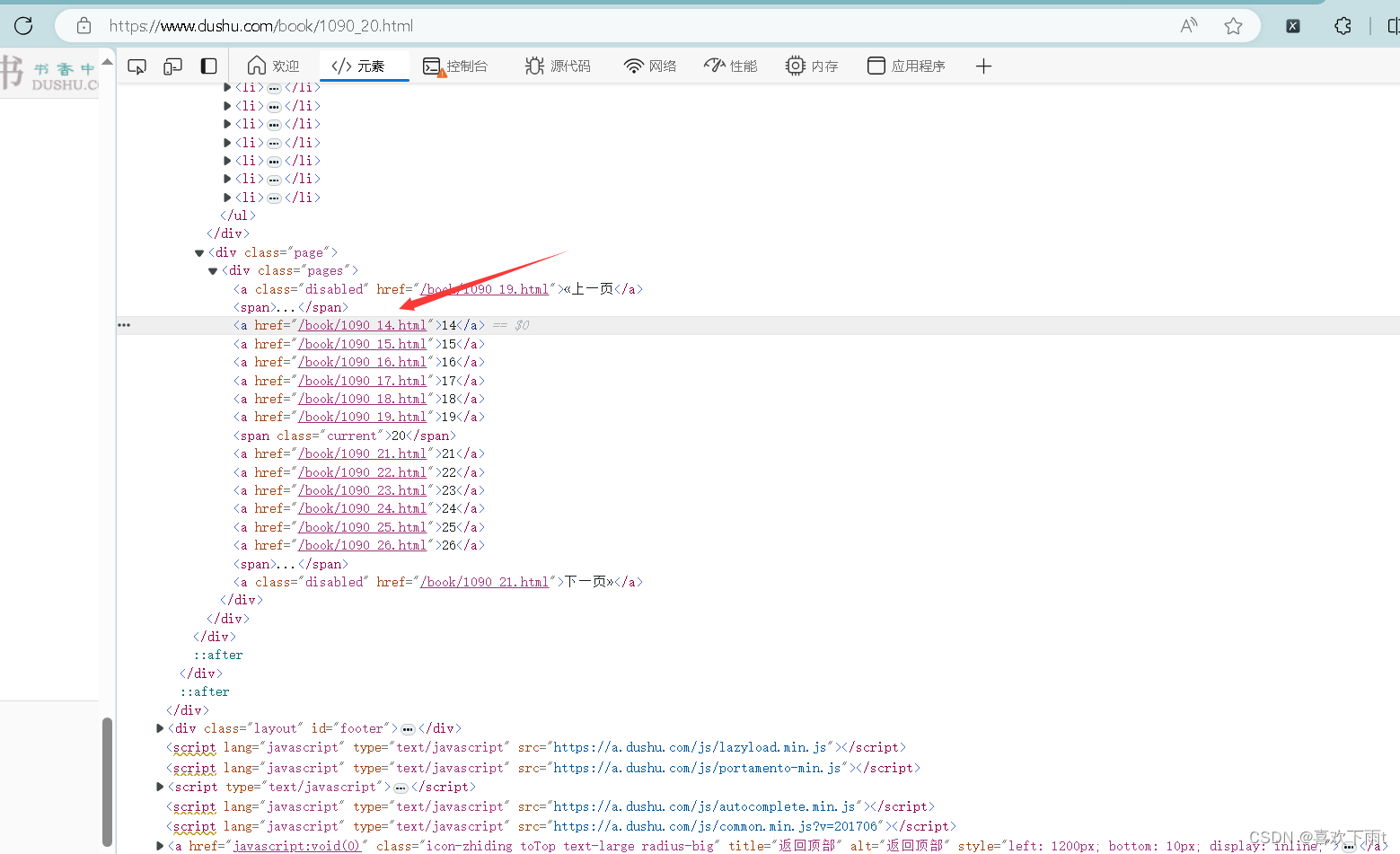Expand the last li node above closing ul

point(227,198)
